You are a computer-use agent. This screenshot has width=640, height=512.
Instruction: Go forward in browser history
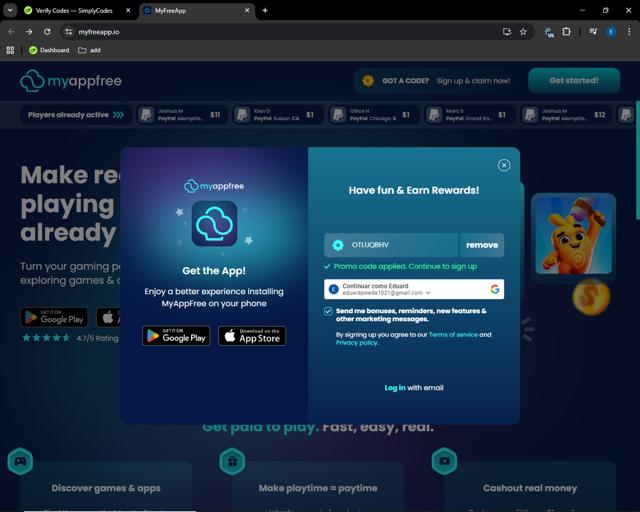pyautogui.click(x=29, y=32)
